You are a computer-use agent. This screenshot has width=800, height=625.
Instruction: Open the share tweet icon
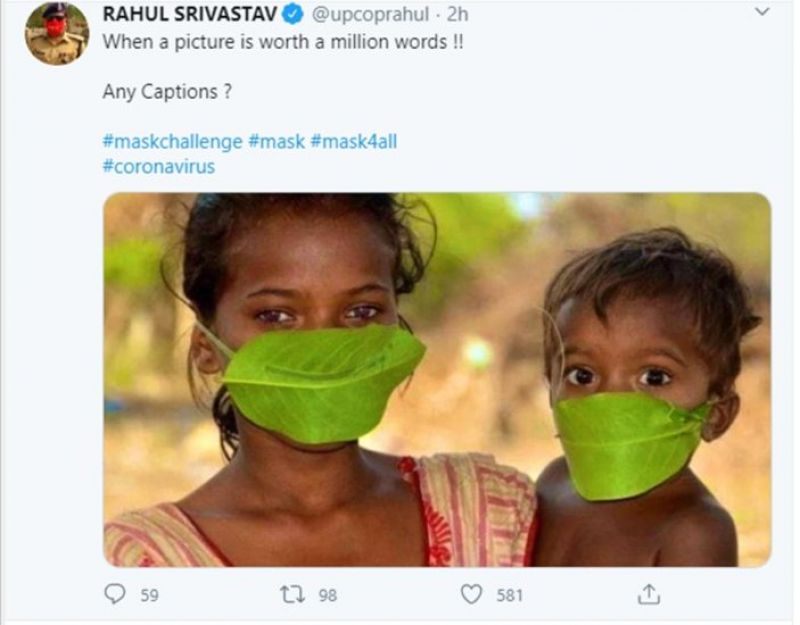click(648, 595)
